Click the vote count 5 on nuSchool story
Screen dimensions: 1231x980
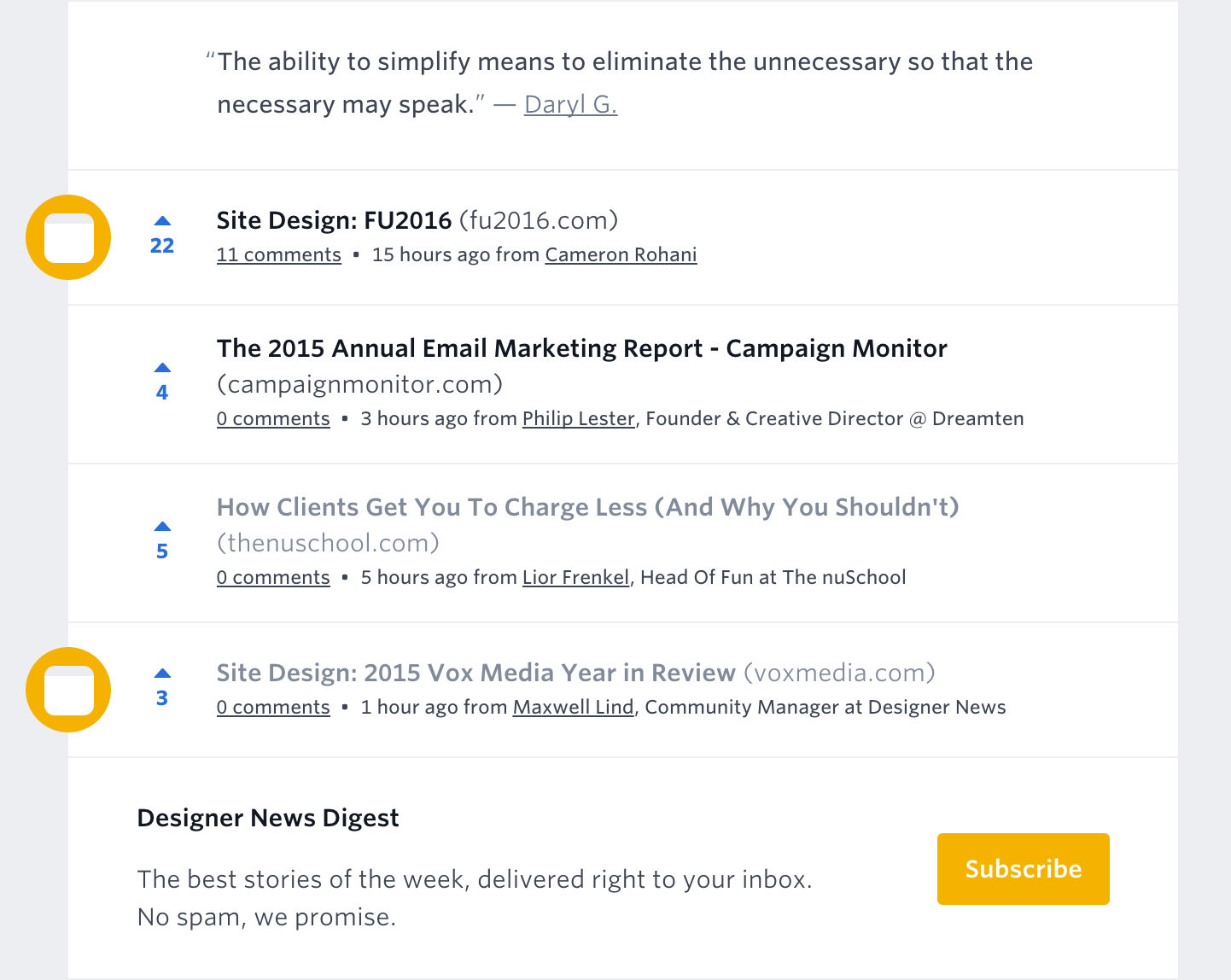(162, 551)
